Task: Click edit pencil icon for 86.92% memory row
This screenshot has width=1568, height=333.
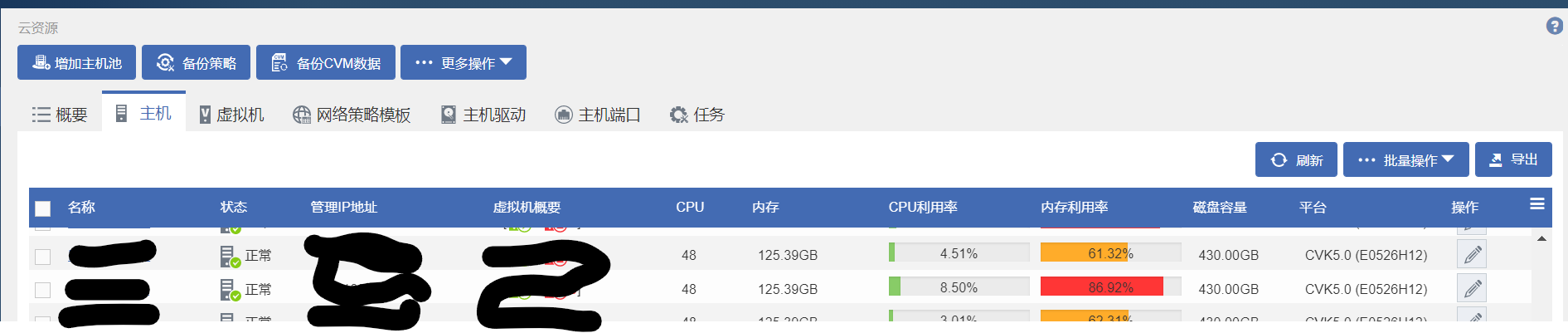Action: point(1471,289)
